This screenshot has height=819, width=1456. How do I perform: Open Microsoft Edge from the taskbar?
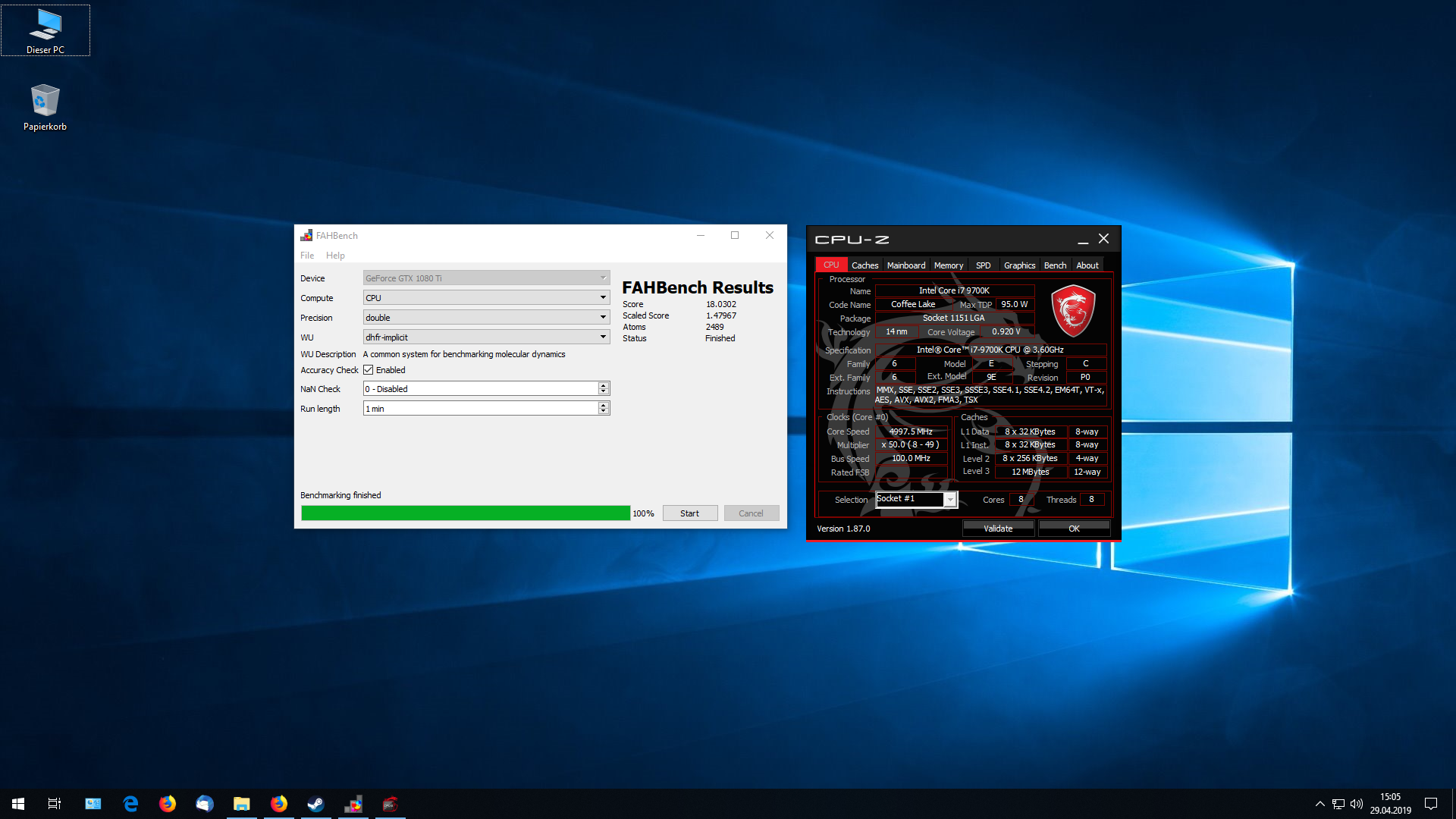point(130,804)
